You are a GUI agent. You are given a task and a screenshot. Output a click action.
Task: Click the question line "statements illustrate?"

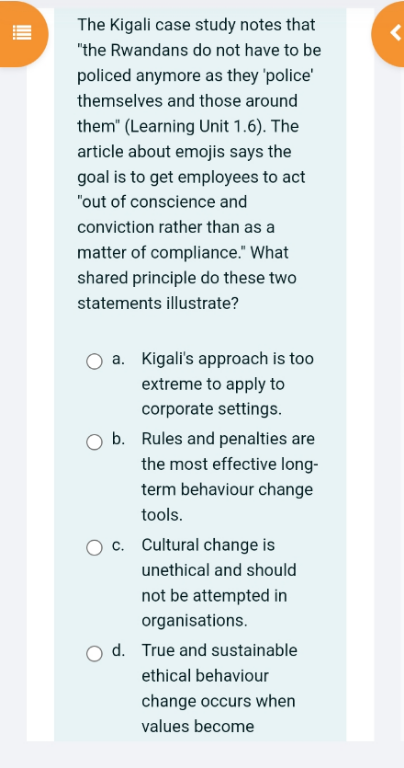(158, 304)
